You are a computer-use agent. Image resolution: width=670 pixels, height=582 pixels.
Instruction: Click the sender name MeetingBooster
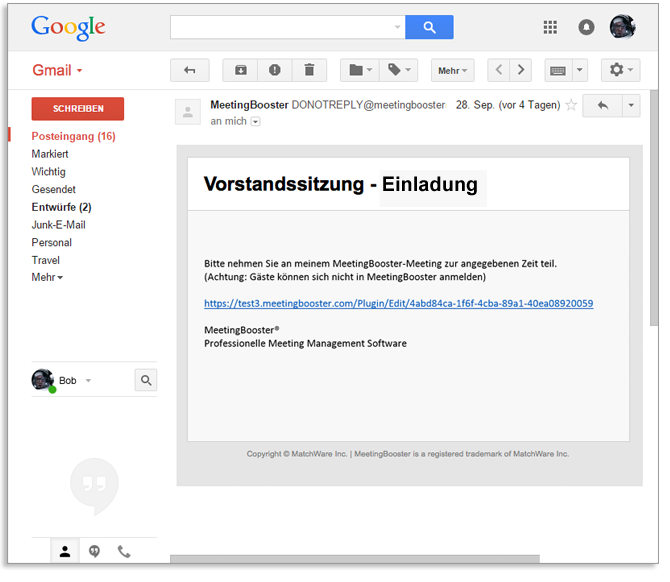(x=249, y=105)
